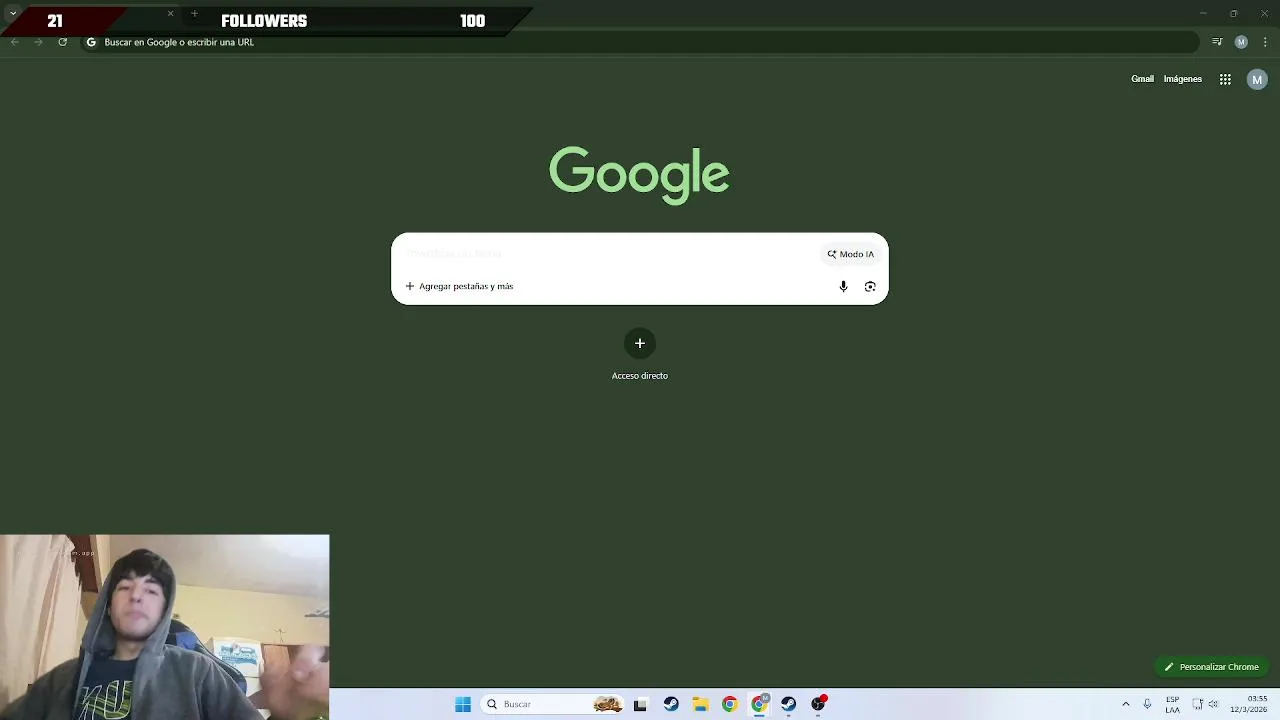The width and height of the screenshot is (1280, 720).
Task: Show hidden system tray icons
Action: (1126, 704)
